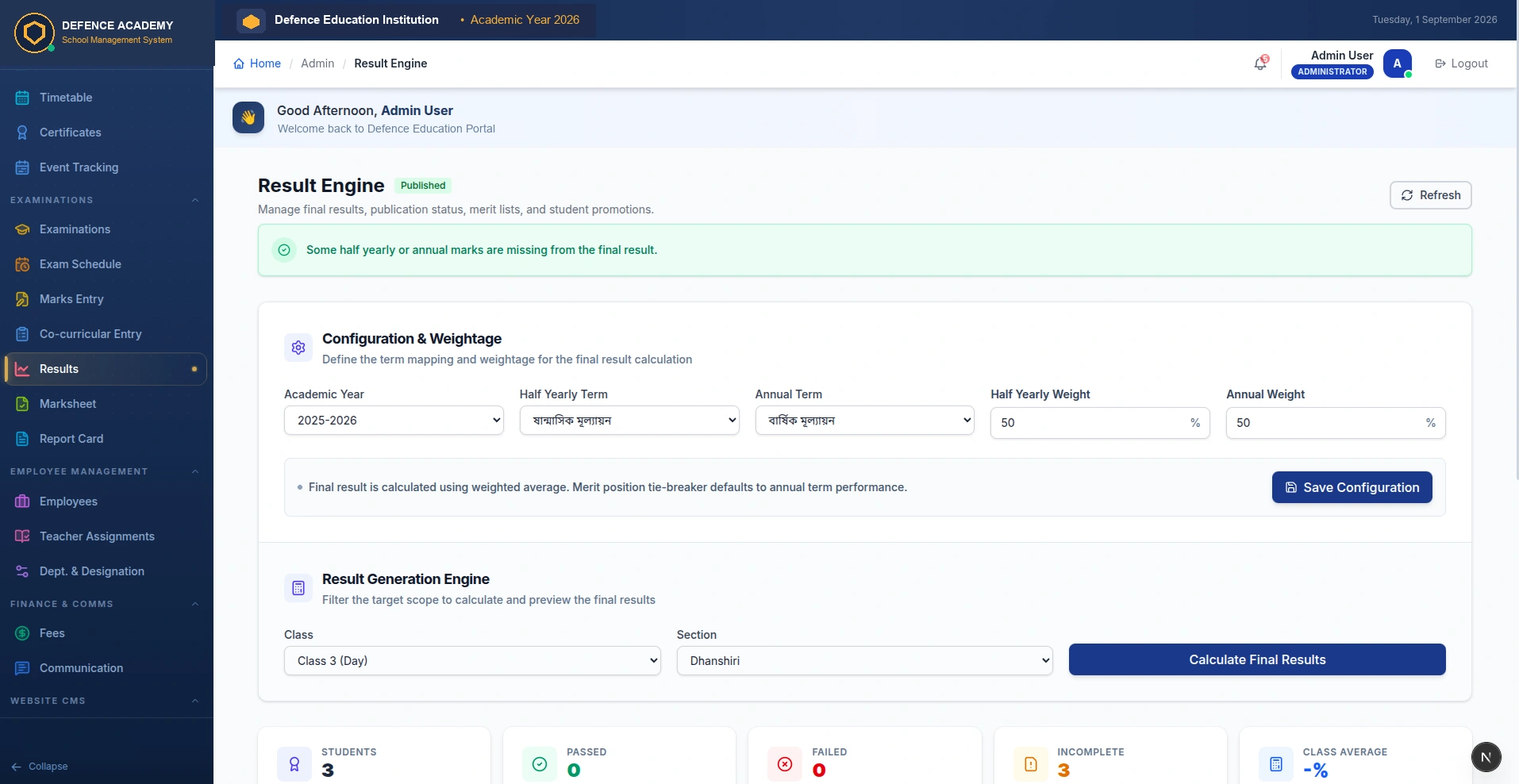
Task: Open Timetable from the sidebar
Action: 105,98
